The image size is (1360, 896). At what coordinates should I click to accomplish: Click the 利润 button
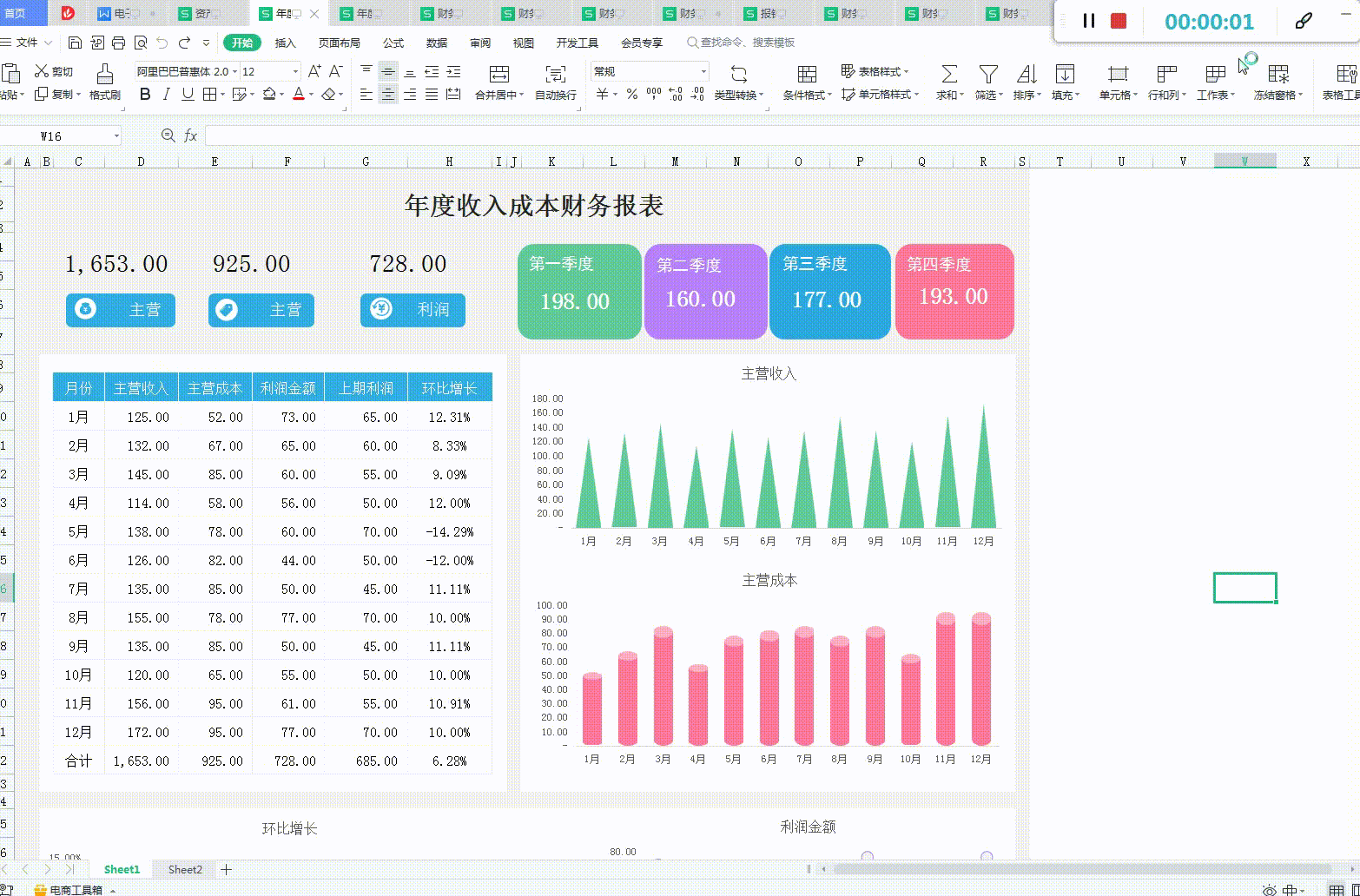[413, 310]
